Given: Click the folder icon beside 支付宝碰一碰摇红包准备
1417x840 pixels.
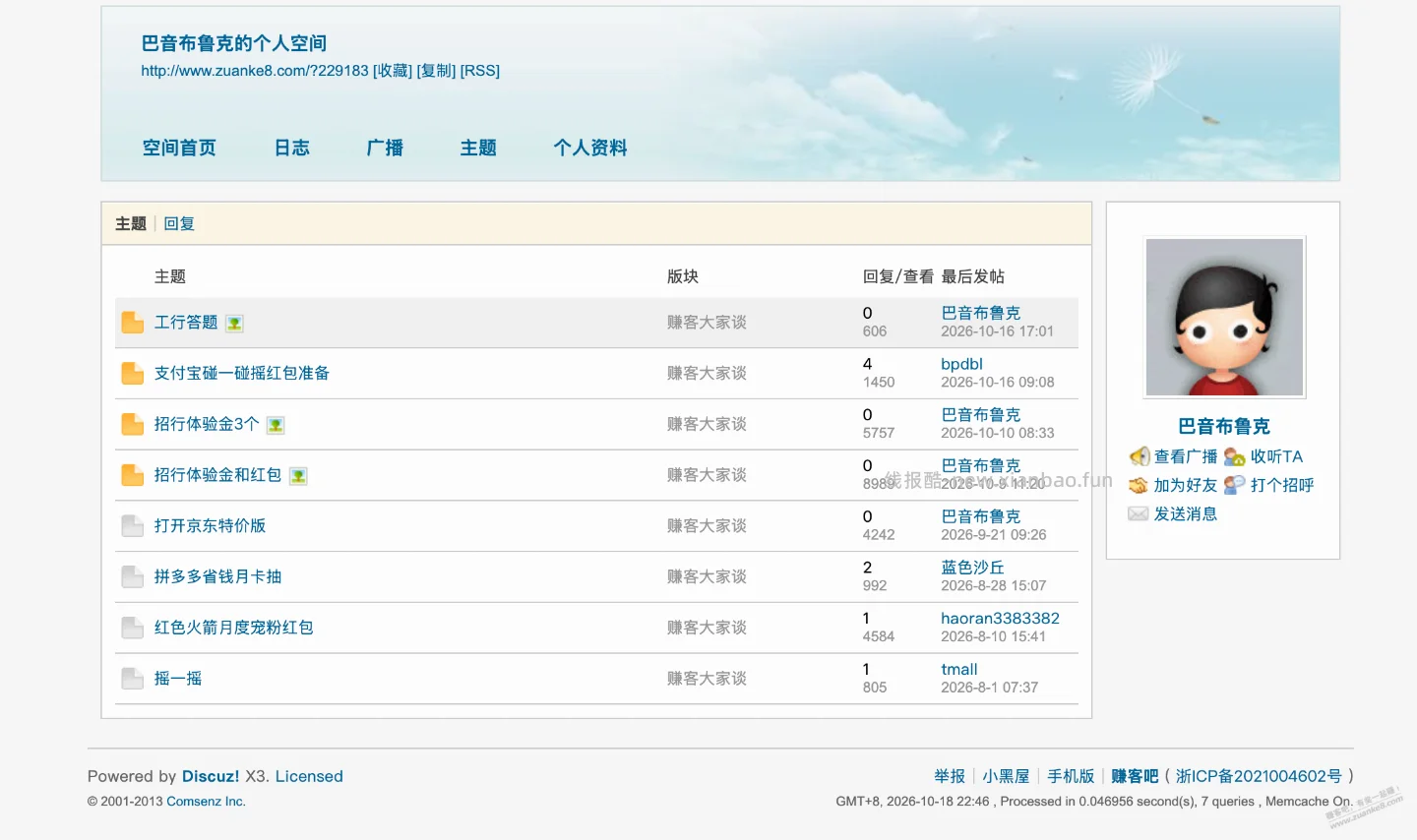Looking at the screenshot, I should [133, 374].
